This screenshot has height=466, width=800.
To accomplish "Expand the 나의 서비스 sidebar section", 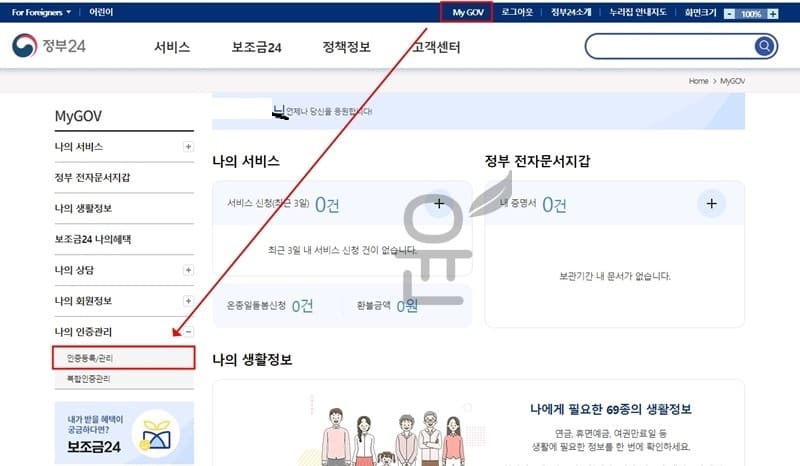I will tap(188, 147).
